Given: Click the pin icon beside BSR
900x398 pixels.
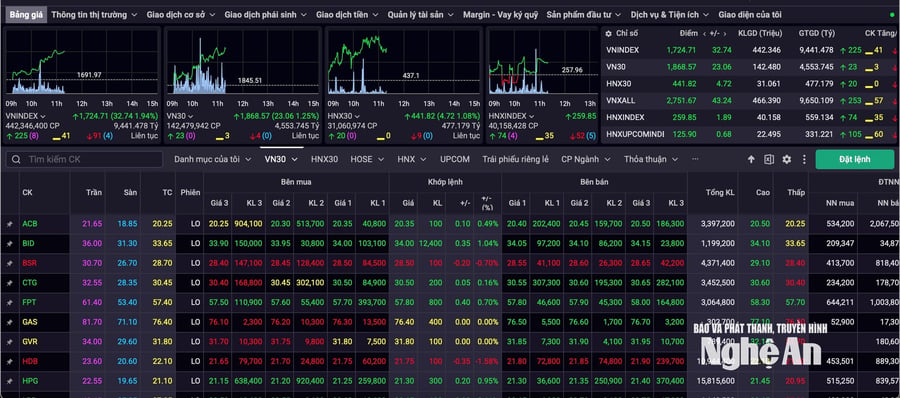Looking at the screenshot, I should coord(9,263).
